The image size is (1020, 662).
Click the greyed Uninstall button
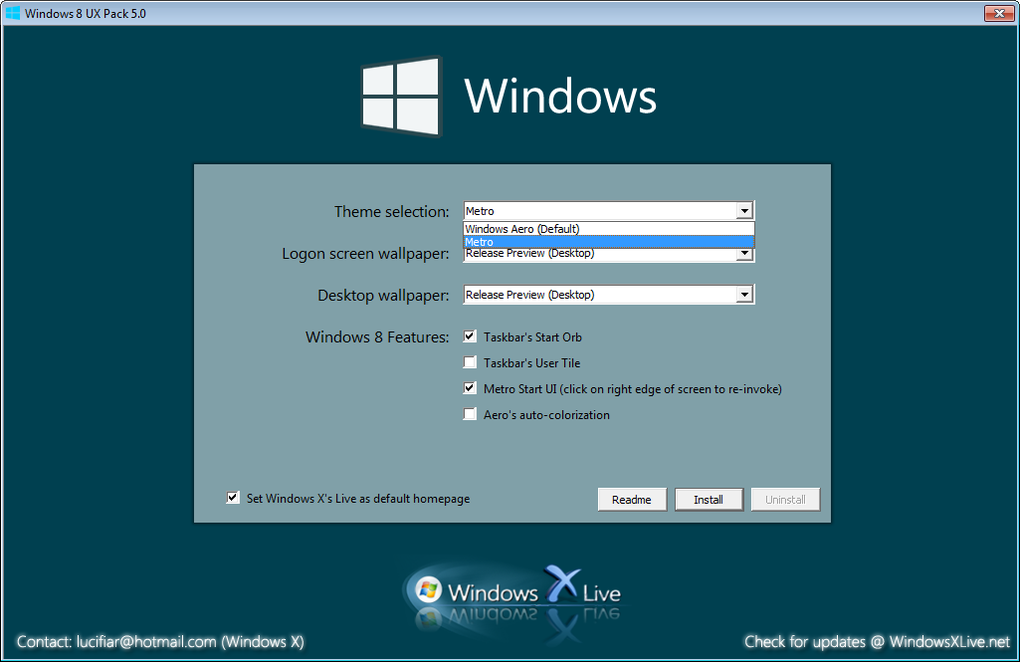click(785, 499)
